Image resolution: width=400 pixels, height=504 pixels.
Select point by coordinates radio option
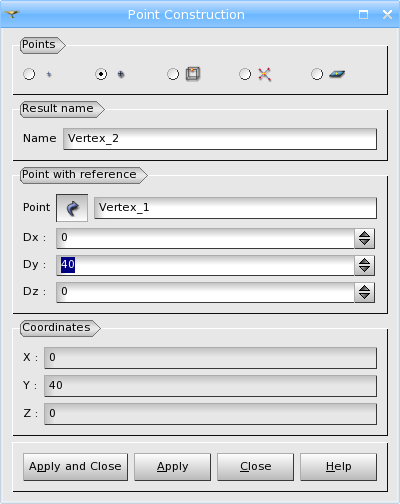click(29, 74)
